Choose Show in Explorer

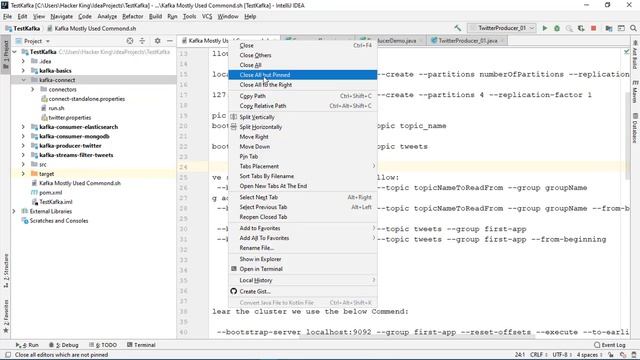tap(303, 259)
